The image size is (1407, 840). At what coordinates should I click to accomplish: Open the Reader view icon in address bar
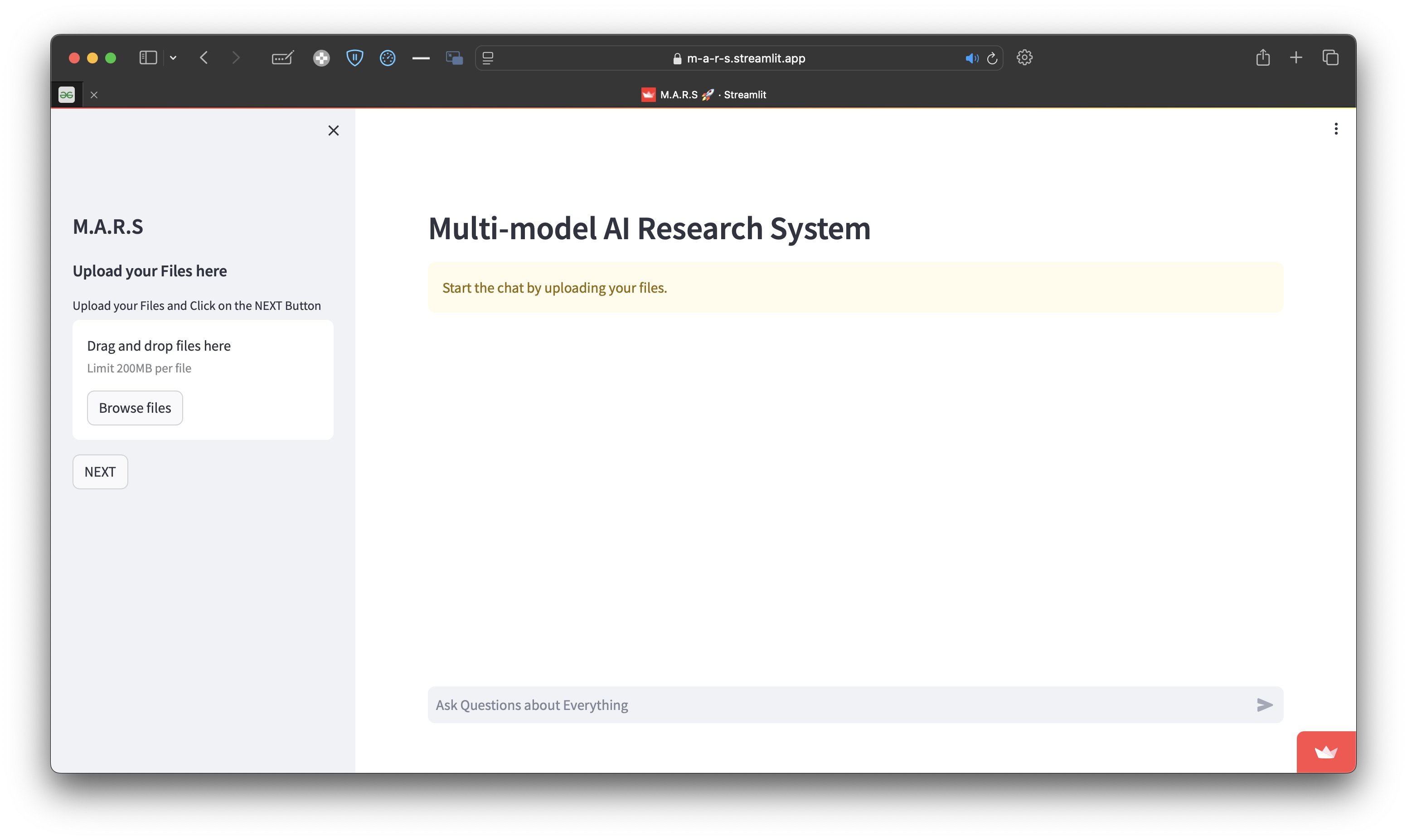coord(488,58)
